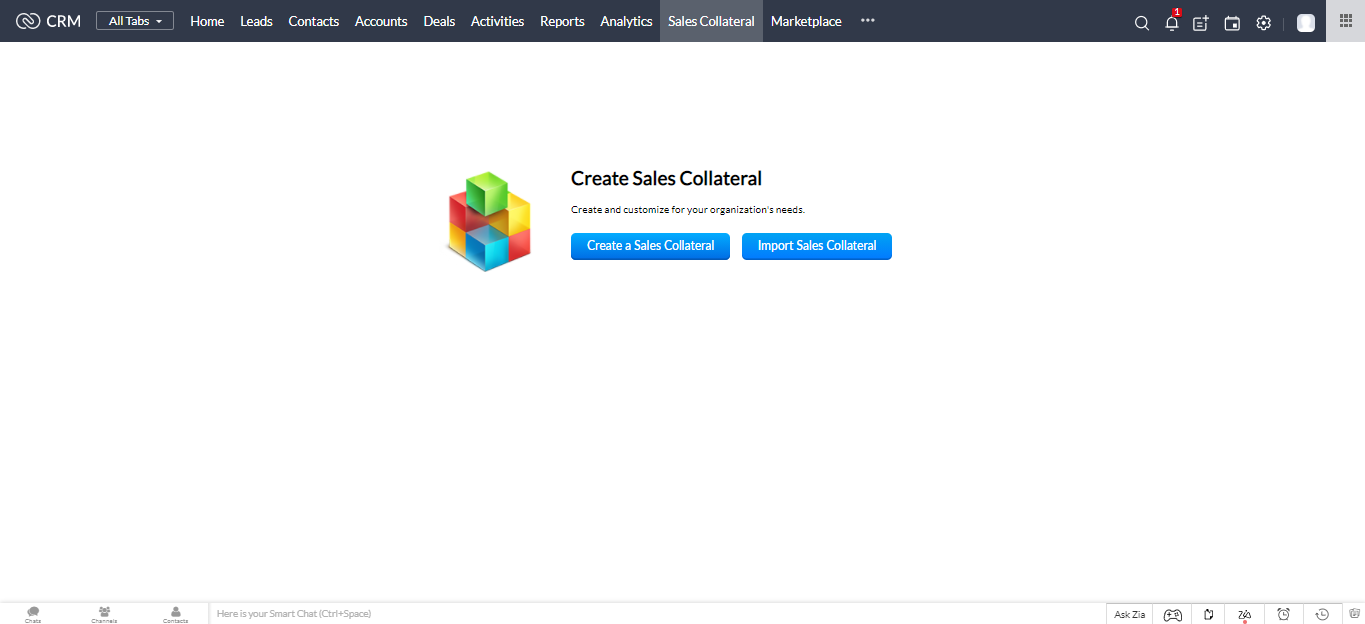Click Create a Sales Collateral button
Viewport: 1365px width, 624px height.
click(650, 246)
